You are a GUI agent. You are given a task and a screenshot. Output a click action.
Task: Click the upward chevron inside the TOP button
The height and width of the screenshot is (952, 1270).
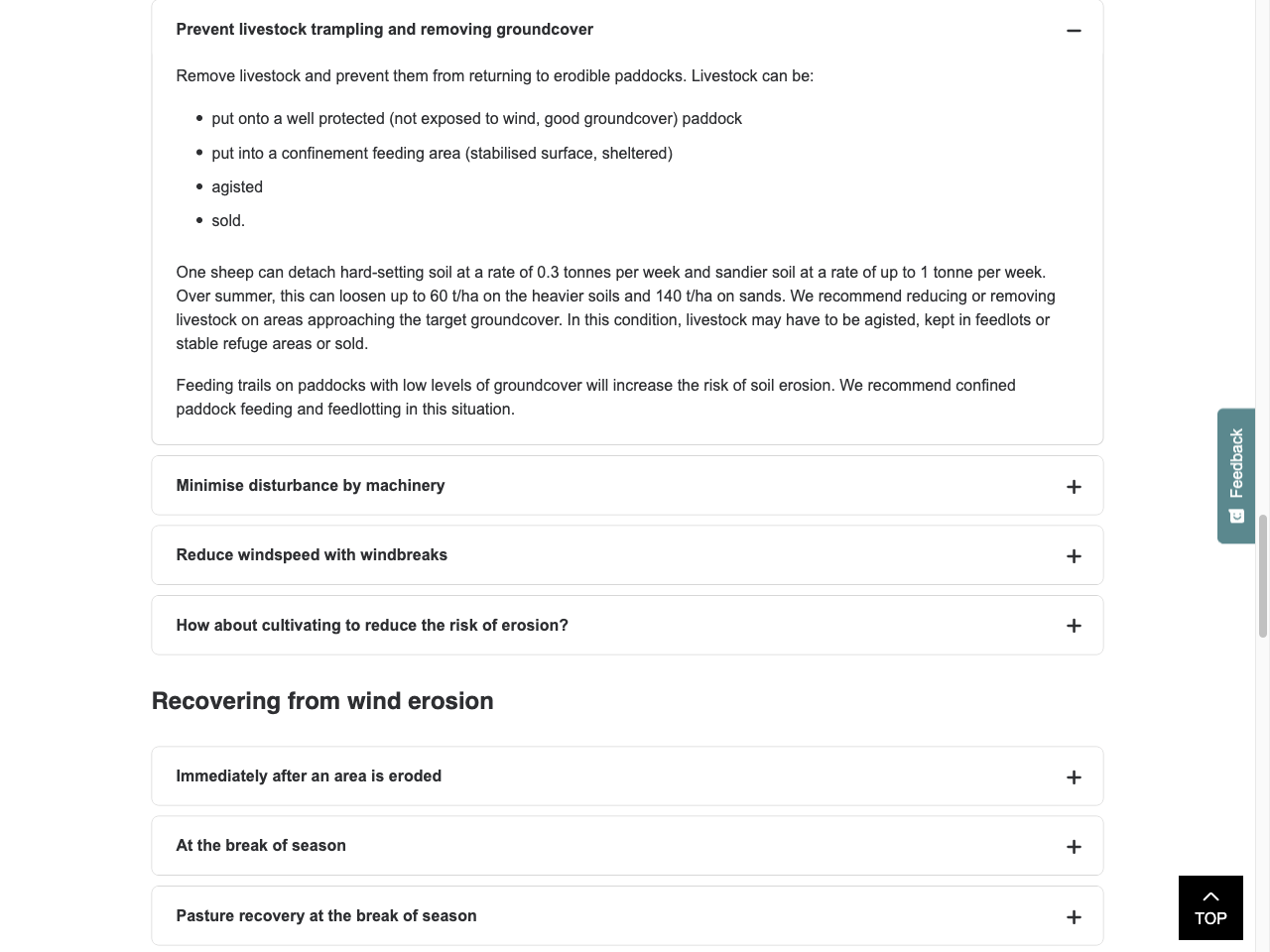coord(1210,895)
